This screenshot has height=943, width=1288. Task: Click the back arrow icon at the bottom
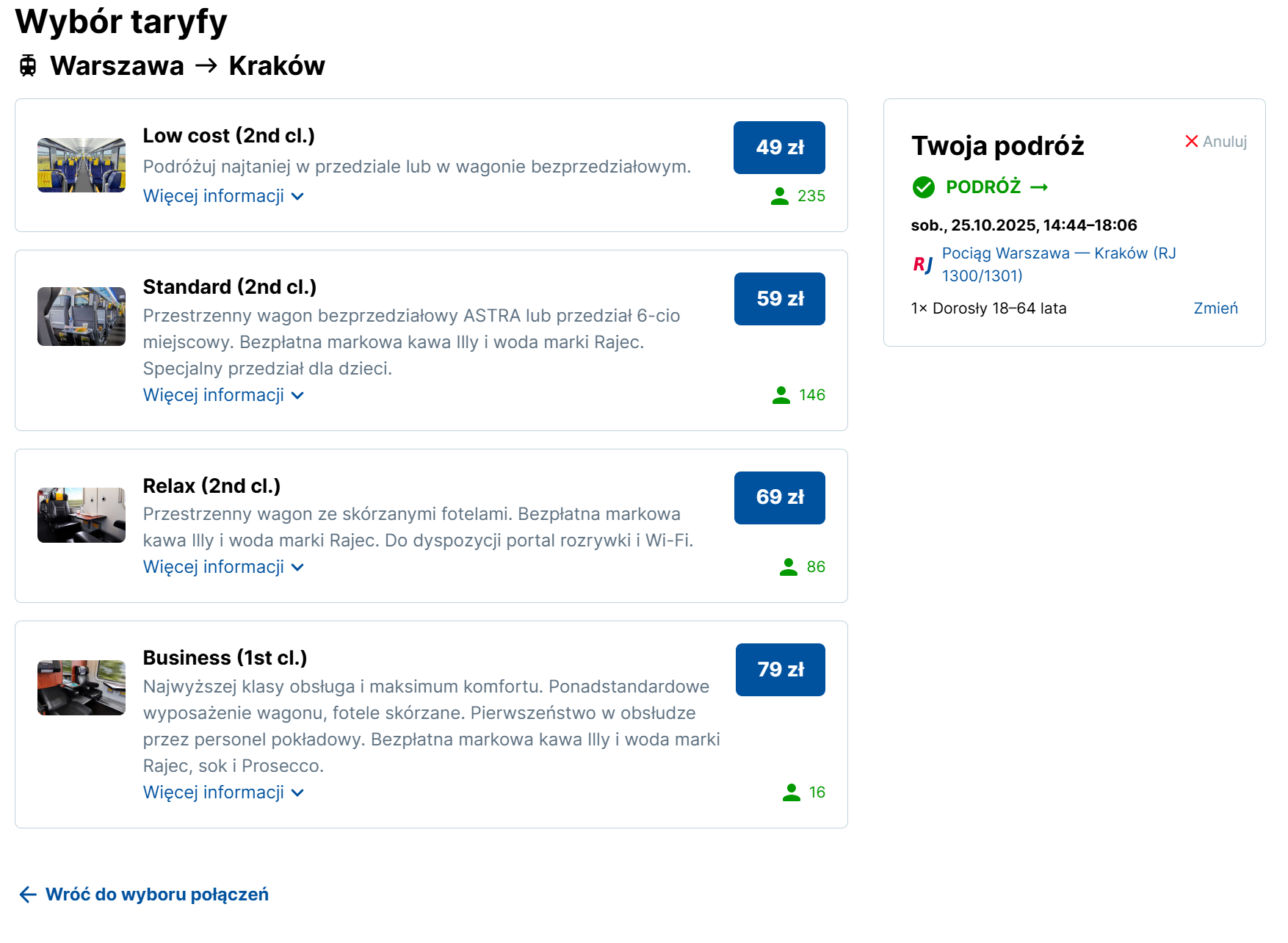28,895
